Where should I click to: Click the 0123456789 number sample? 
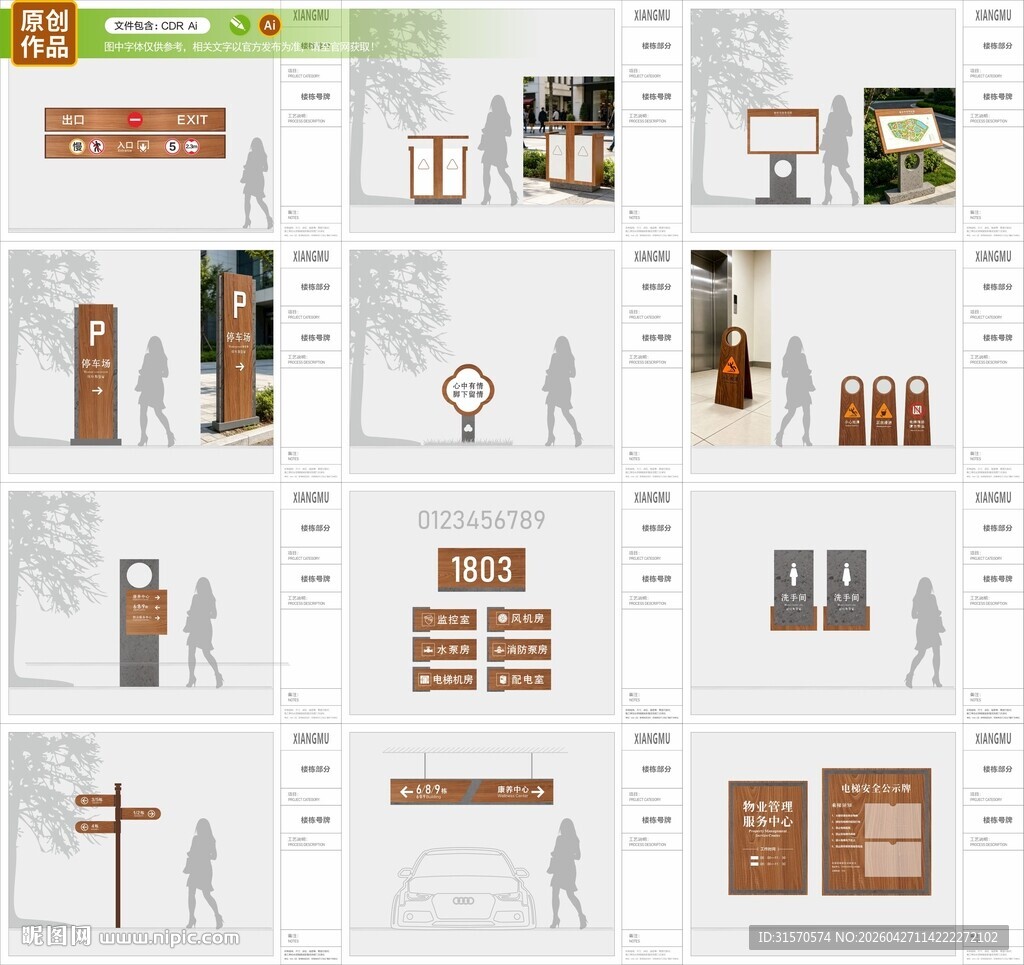pos(482,520)
